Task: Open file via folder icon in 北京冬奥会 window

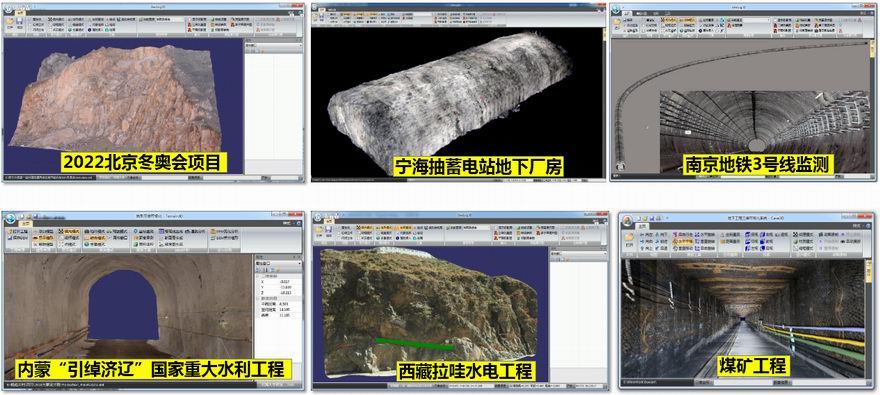Action: (x=10, y=20)
